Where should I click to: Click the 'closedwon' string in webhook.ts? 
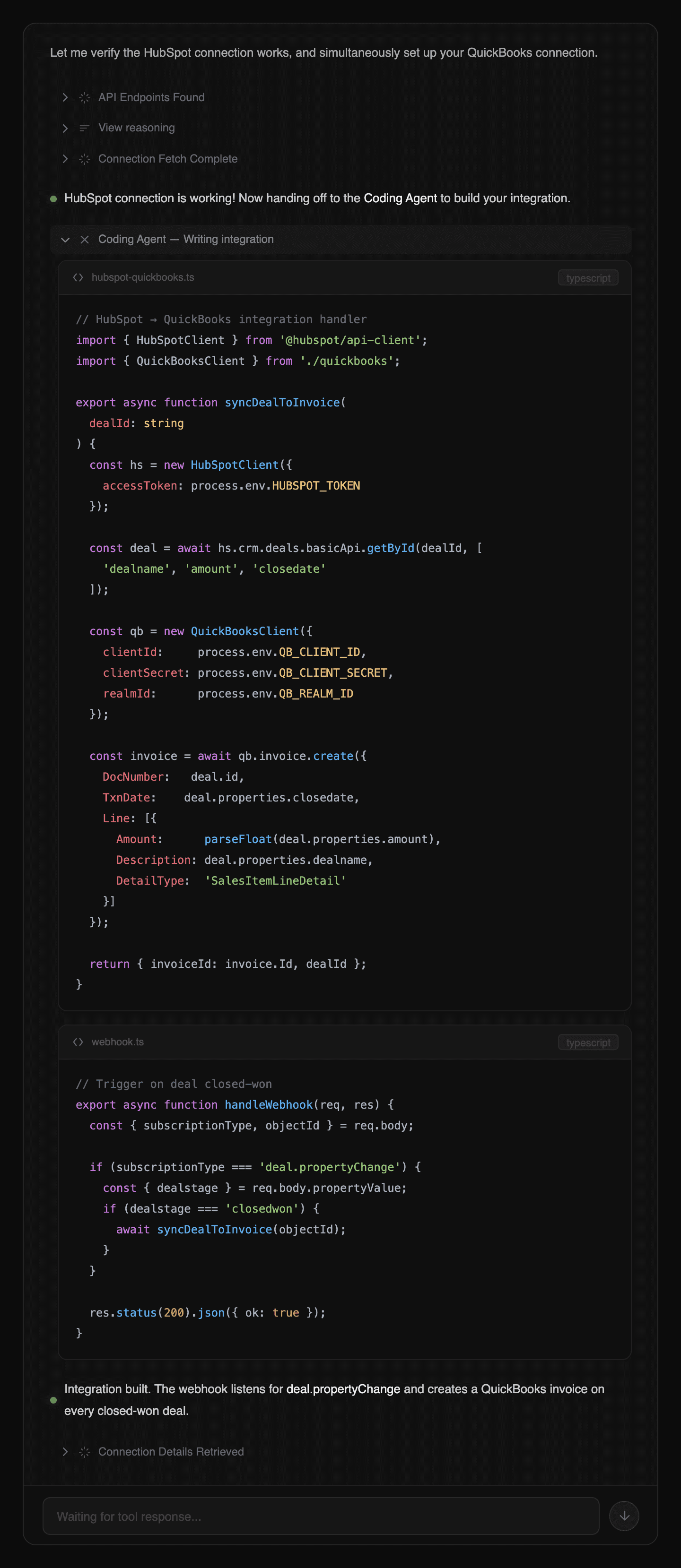point(262,1209)
